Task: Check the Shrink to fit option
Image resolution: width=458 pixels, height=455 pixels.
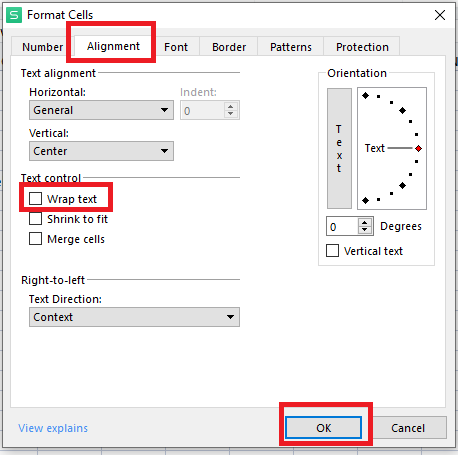Action: (35, 219)
